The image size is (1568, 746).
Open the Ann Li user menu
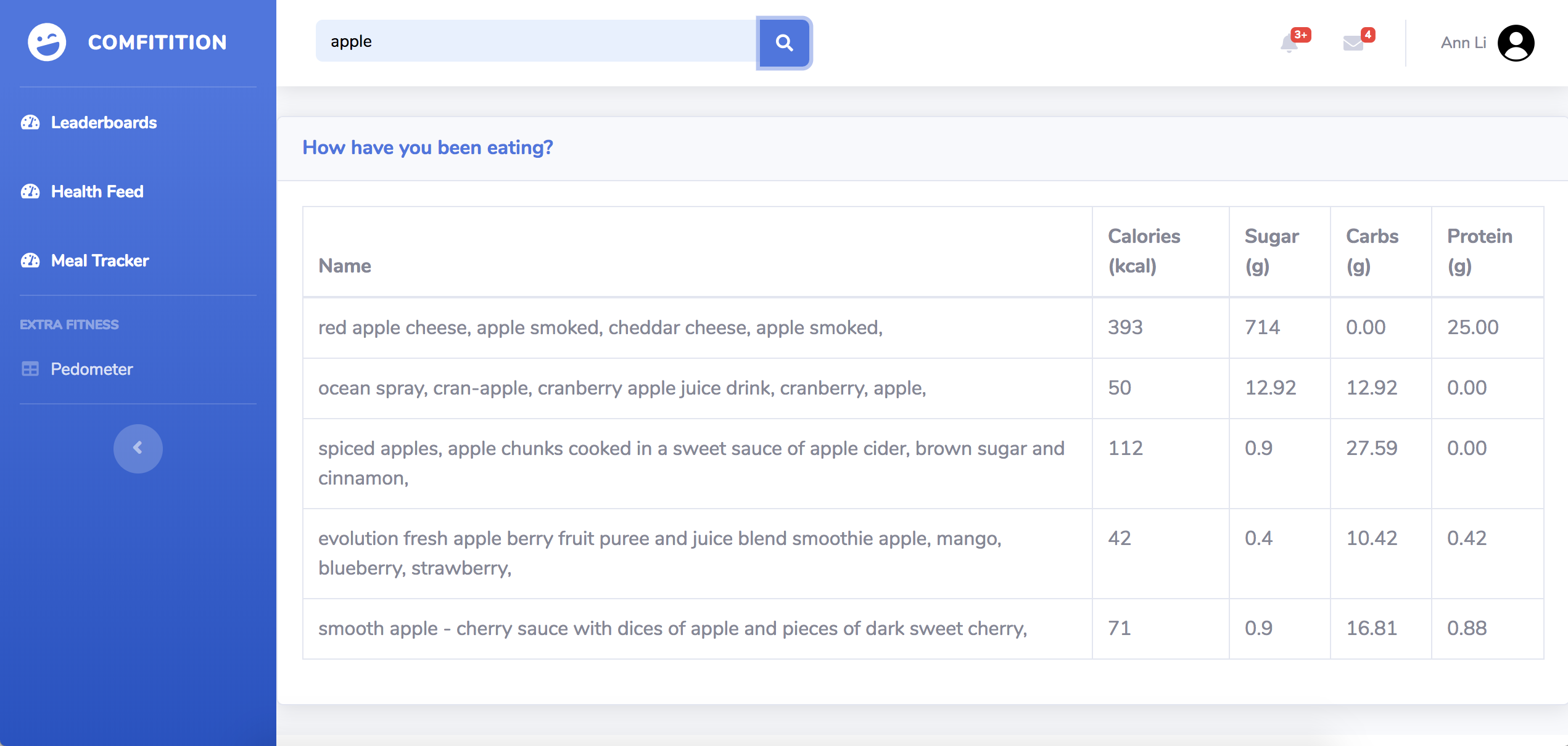coord(1463,43)
